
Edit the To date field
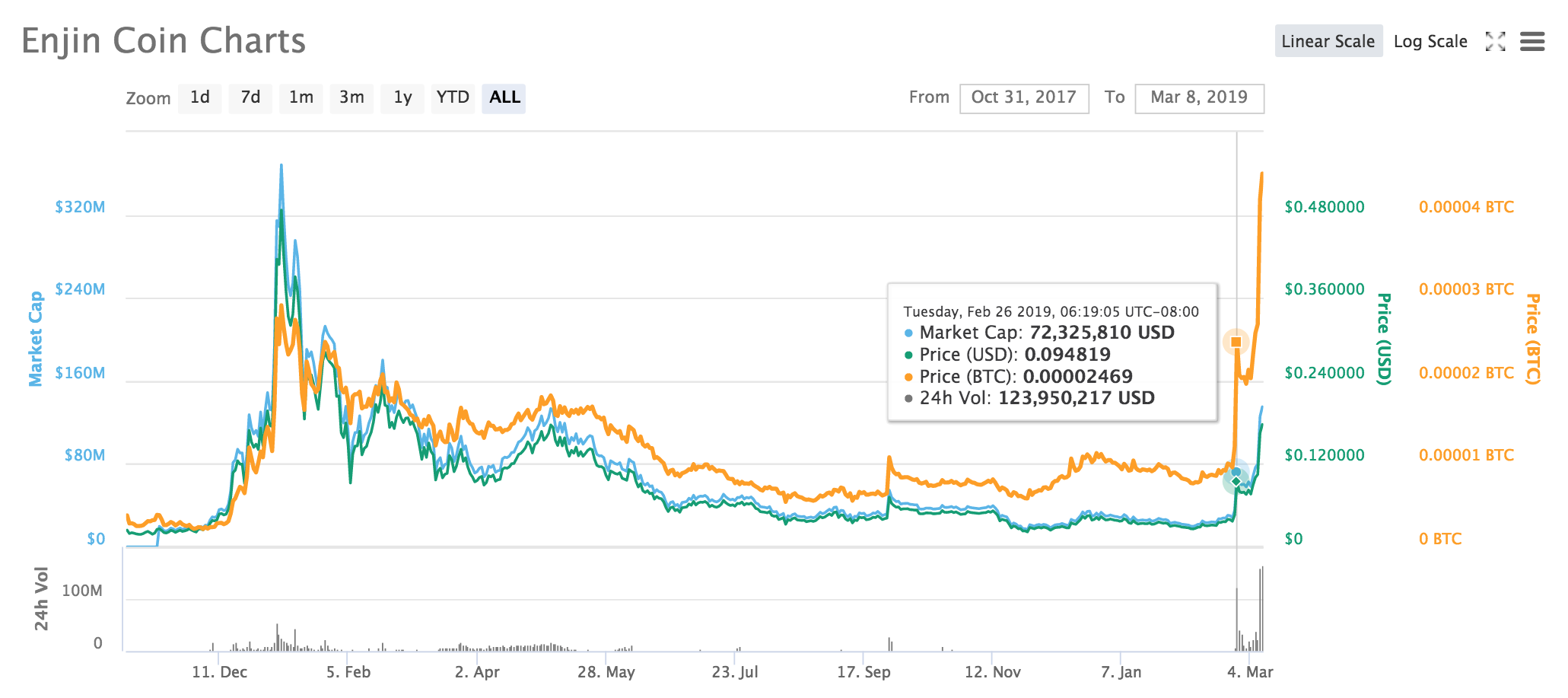(x=1199, y=98)
